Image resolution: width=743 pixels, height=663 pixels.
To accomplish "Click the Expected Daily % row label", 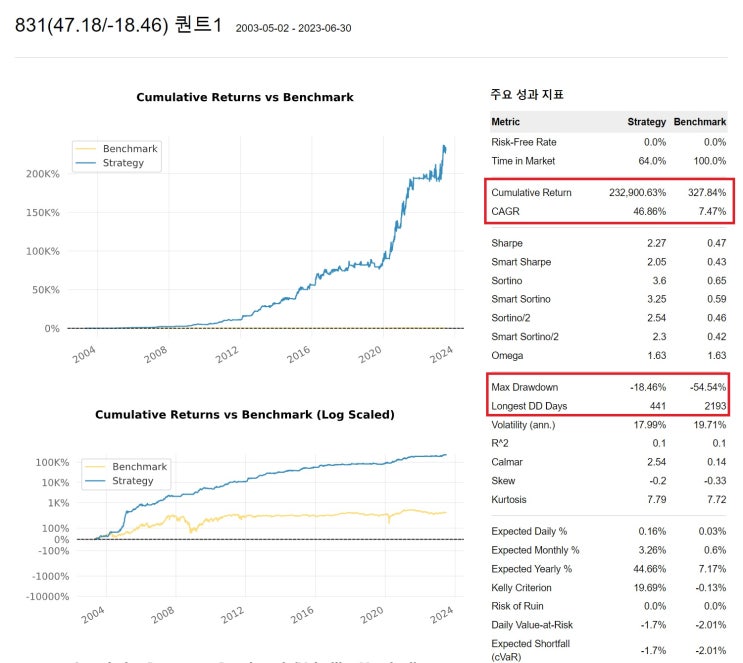I will click(529, 531).
